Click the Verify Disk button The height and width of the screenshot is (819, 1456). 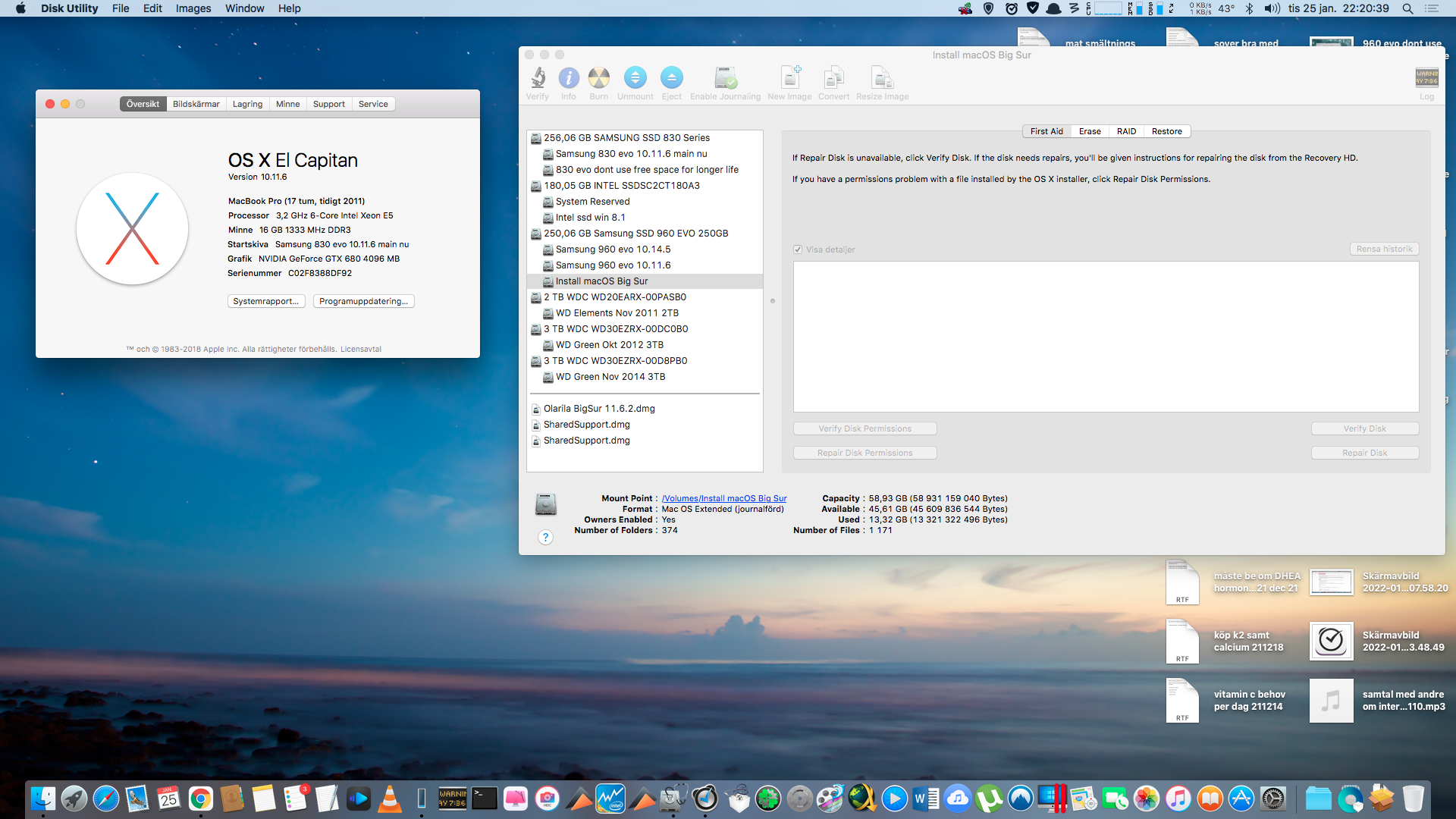[1365, 428]
